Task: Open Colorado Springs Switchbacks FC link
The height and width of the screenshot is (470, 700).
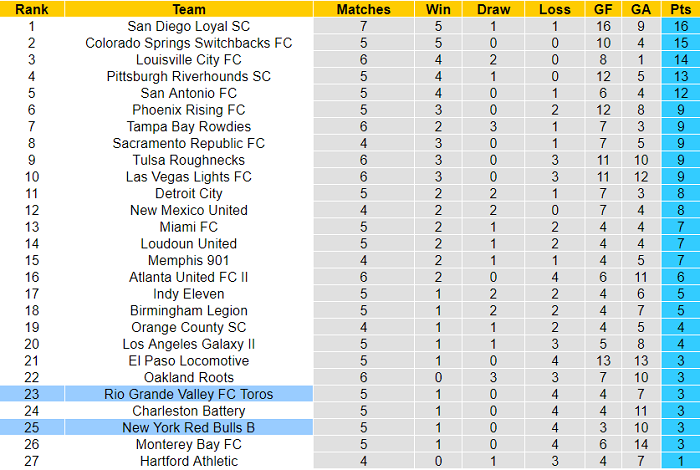Action: [x=188, y=43]
